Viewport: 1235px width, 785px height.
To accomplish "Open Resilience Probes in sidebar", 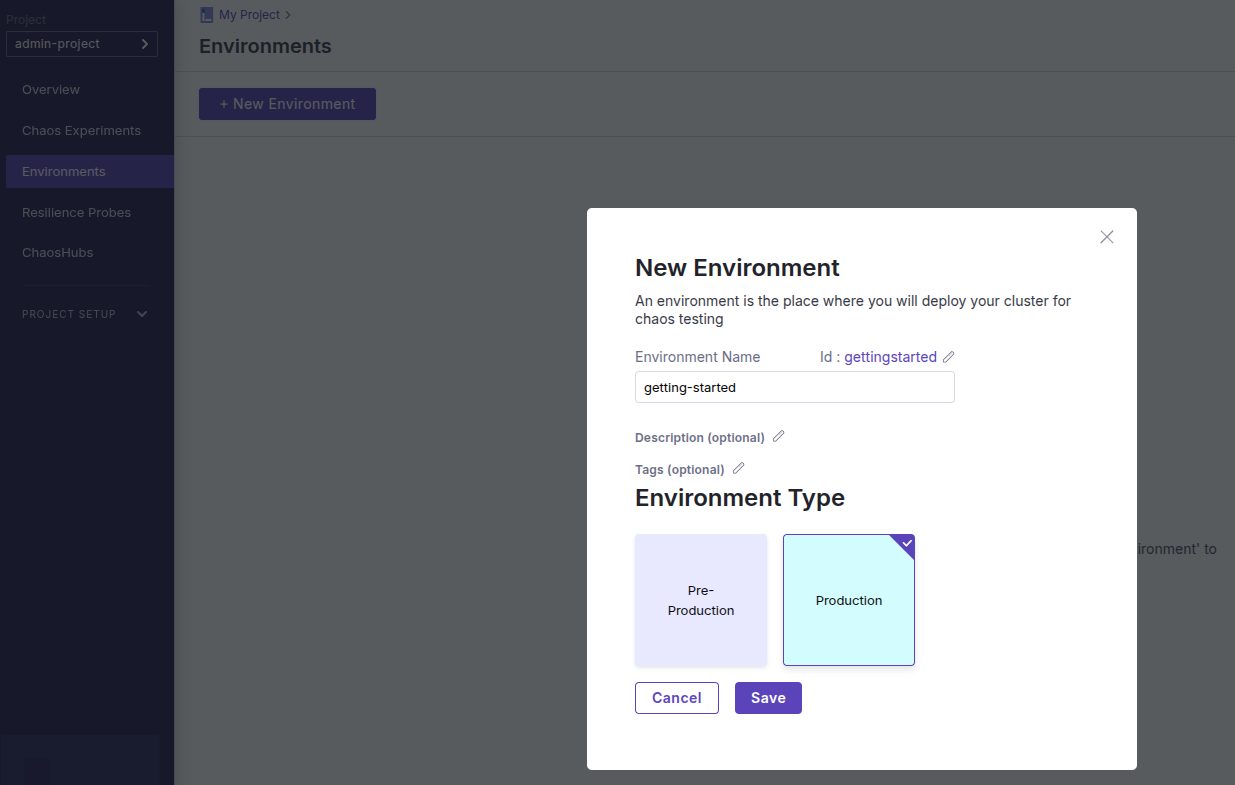I will pos(76,213).
